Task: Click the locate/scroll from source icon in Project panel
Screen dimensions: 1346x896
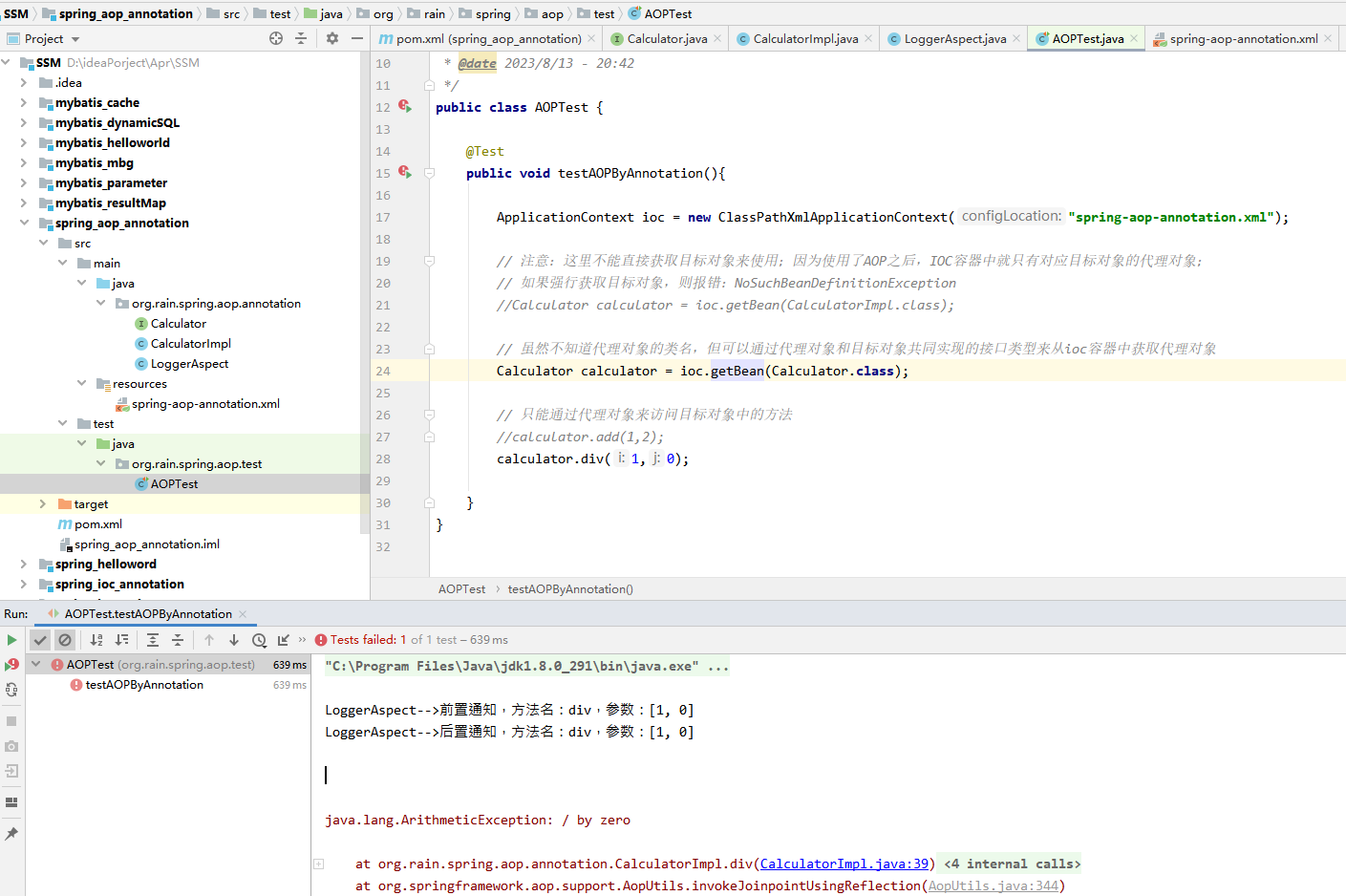Action: [x=276, y=38]
